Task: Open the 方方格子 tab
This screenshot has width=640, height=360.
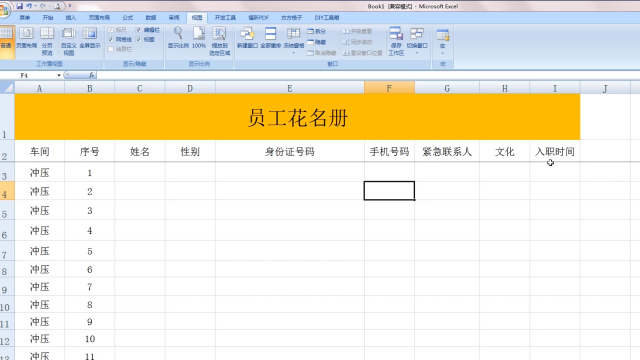Action: 291,18
